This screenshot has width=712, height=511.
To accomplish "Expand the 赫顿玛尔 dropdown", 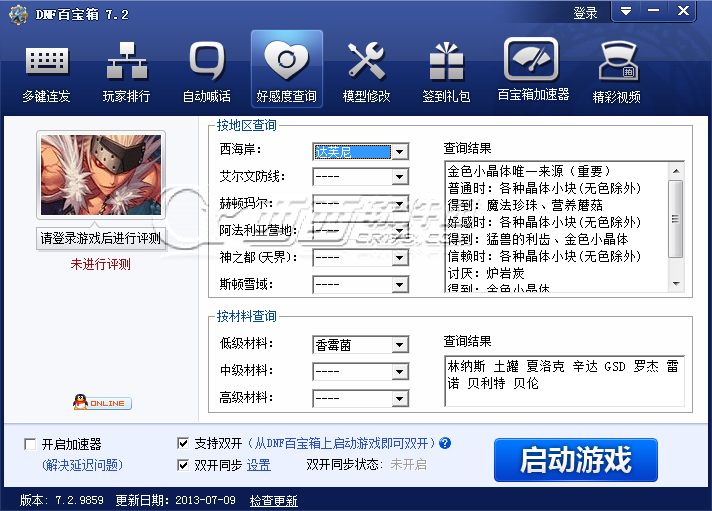I will 400,204.
